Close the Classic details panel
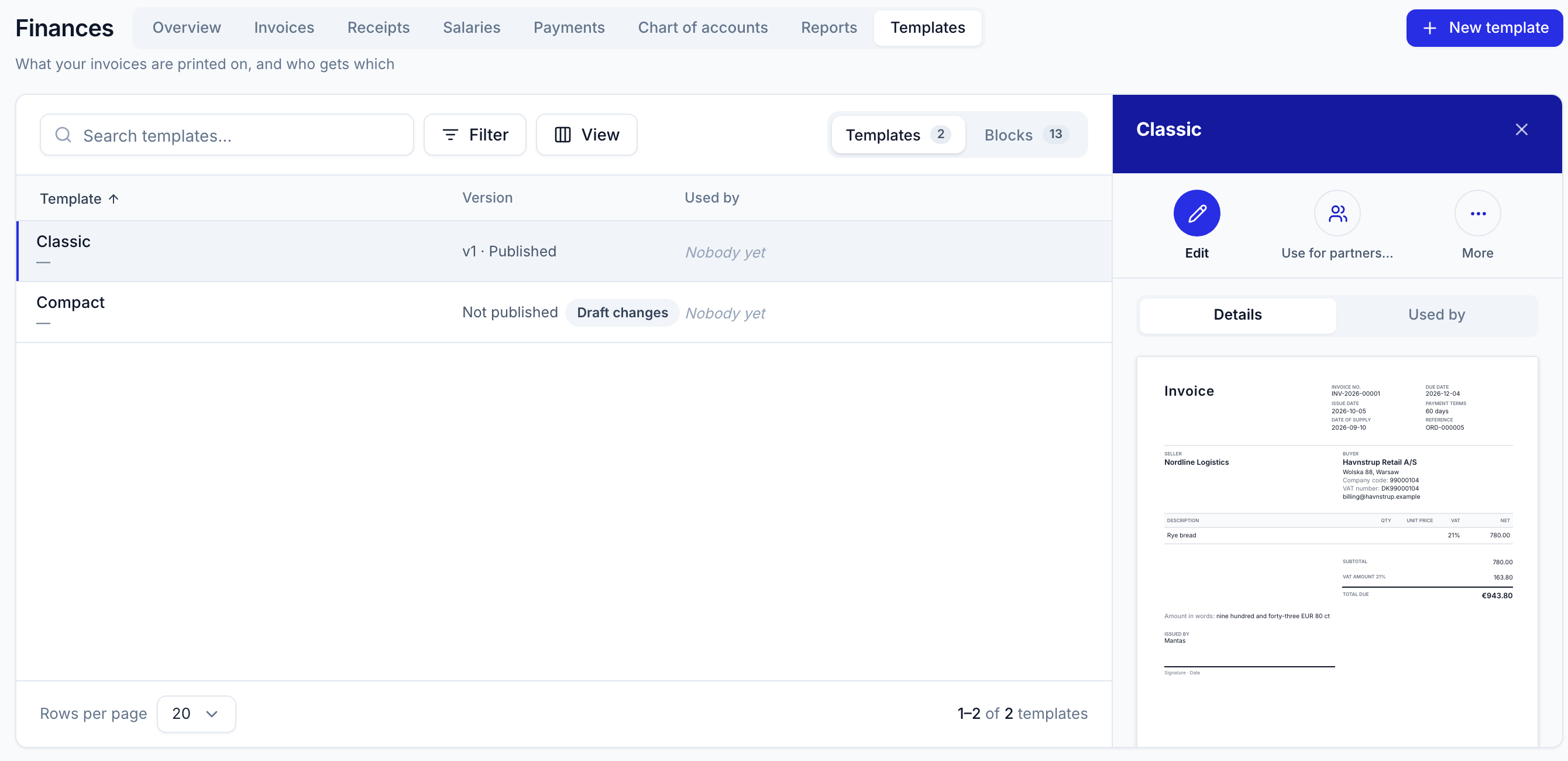Viewport: 1568px width, 761px height. pos(1521,129)
